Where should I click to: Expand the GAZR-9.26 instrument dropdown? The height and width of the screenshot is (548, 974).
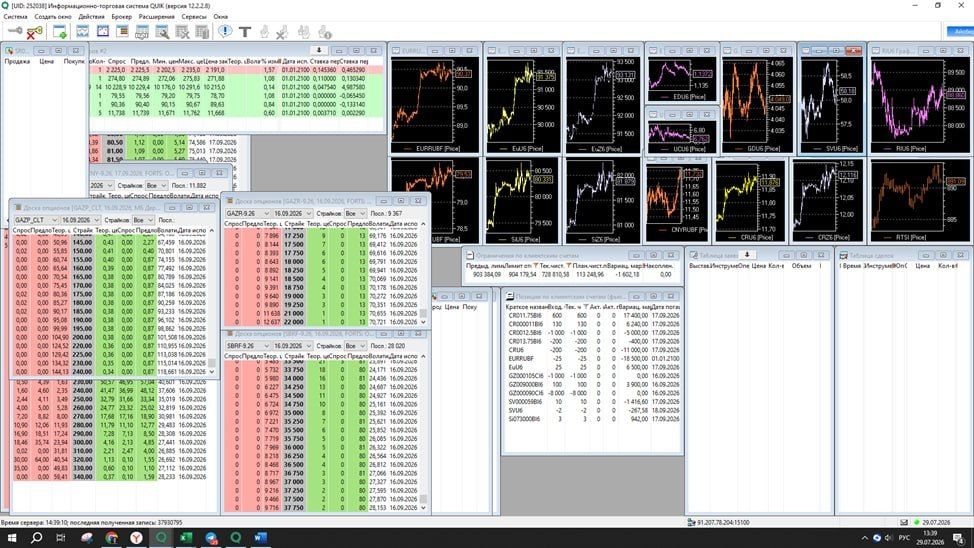coord(266,213)
